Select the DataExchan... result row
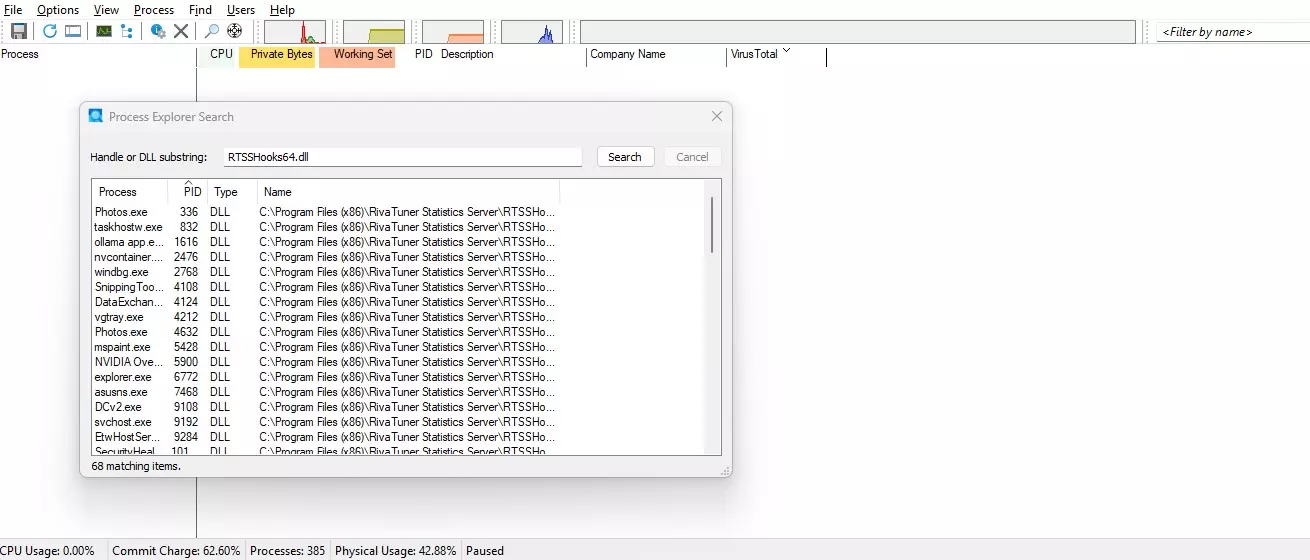Screen dimensions: 1310x560 click(x=325, y=302)
